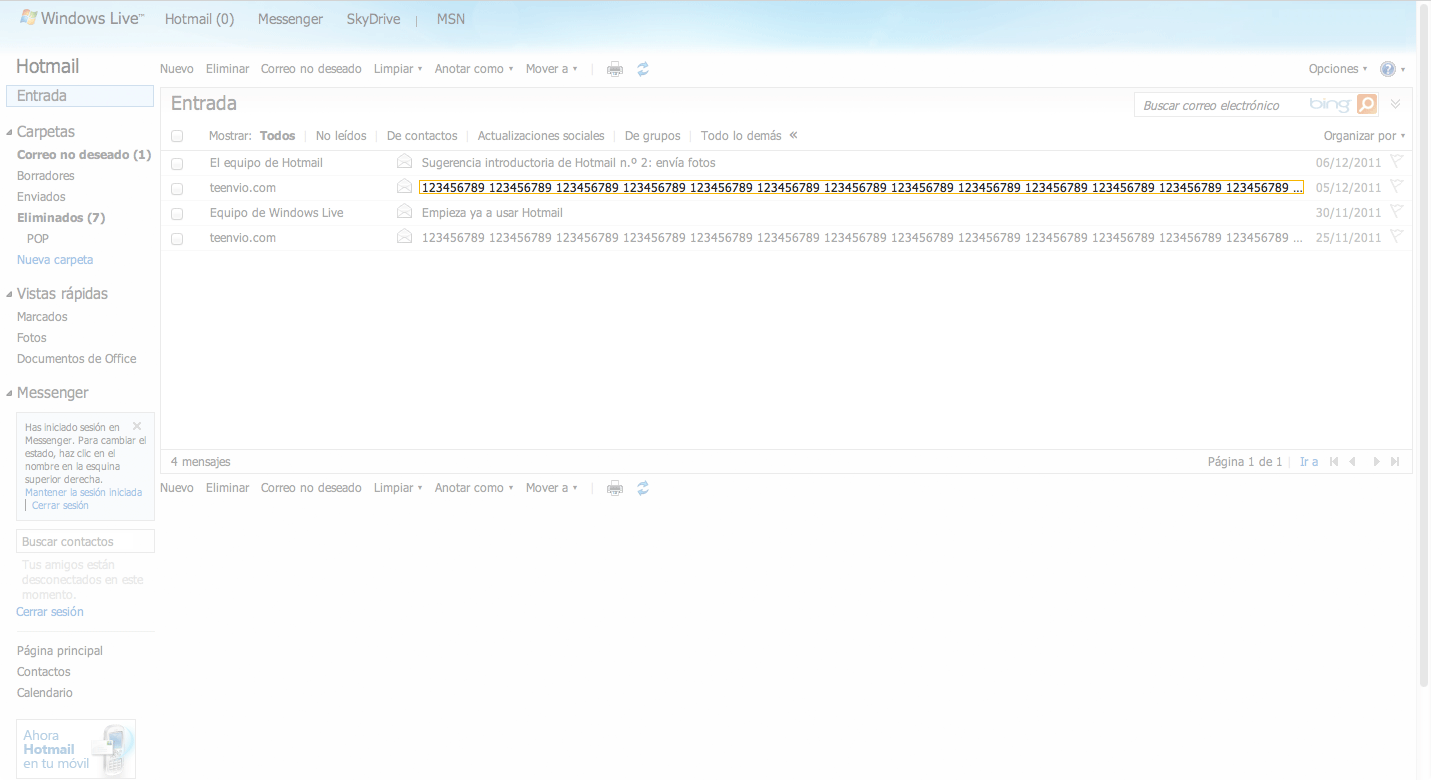Click the page vertical scrollbar

pyautogui.click(x=1424, y=345)
